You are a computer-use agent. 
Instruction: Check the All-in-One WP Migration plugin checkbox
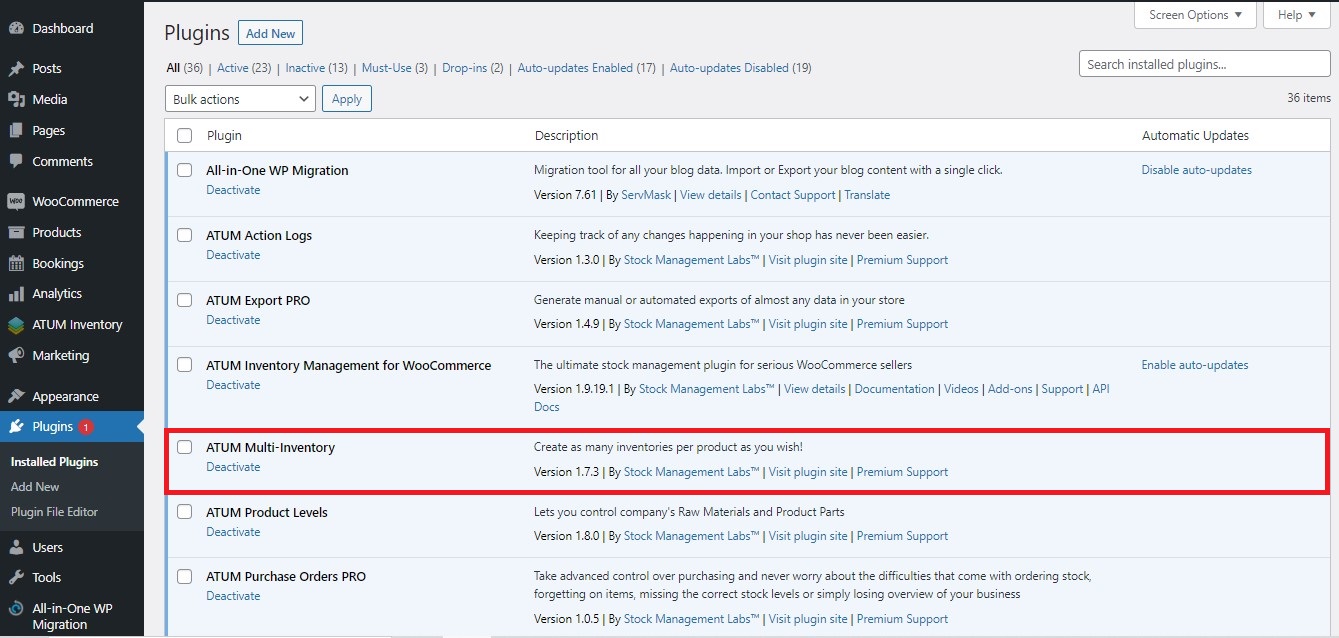pyautogui.click(x=184, y=170)
